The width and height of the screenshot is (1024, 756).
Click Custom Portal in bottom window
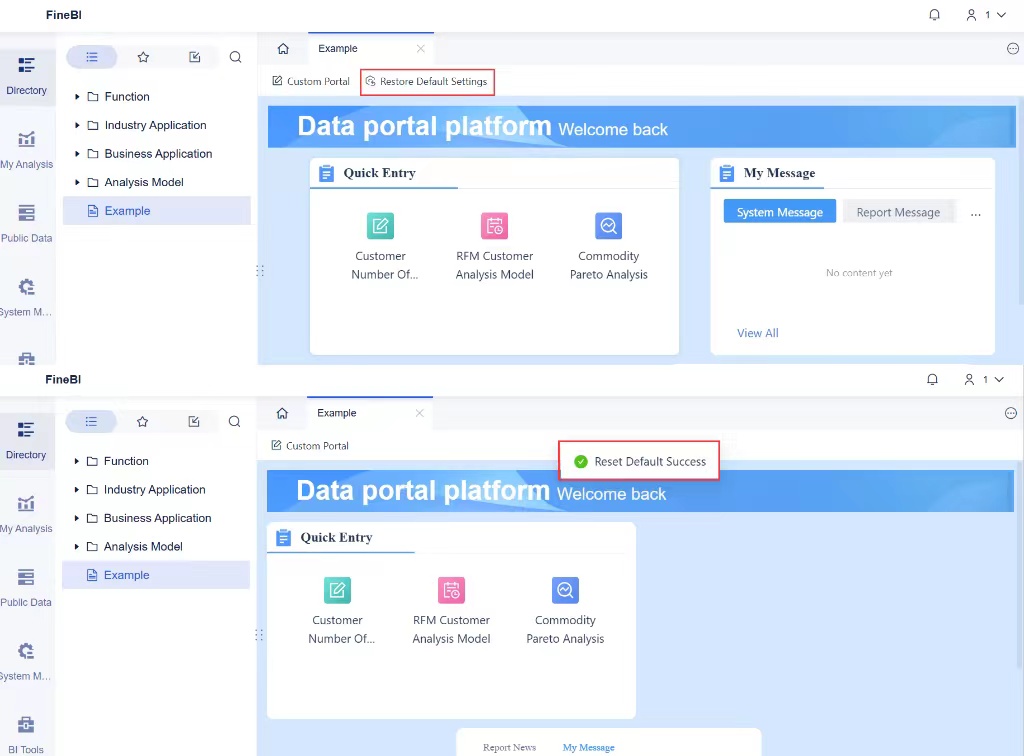pyautogui.click(x=310, y=445)
